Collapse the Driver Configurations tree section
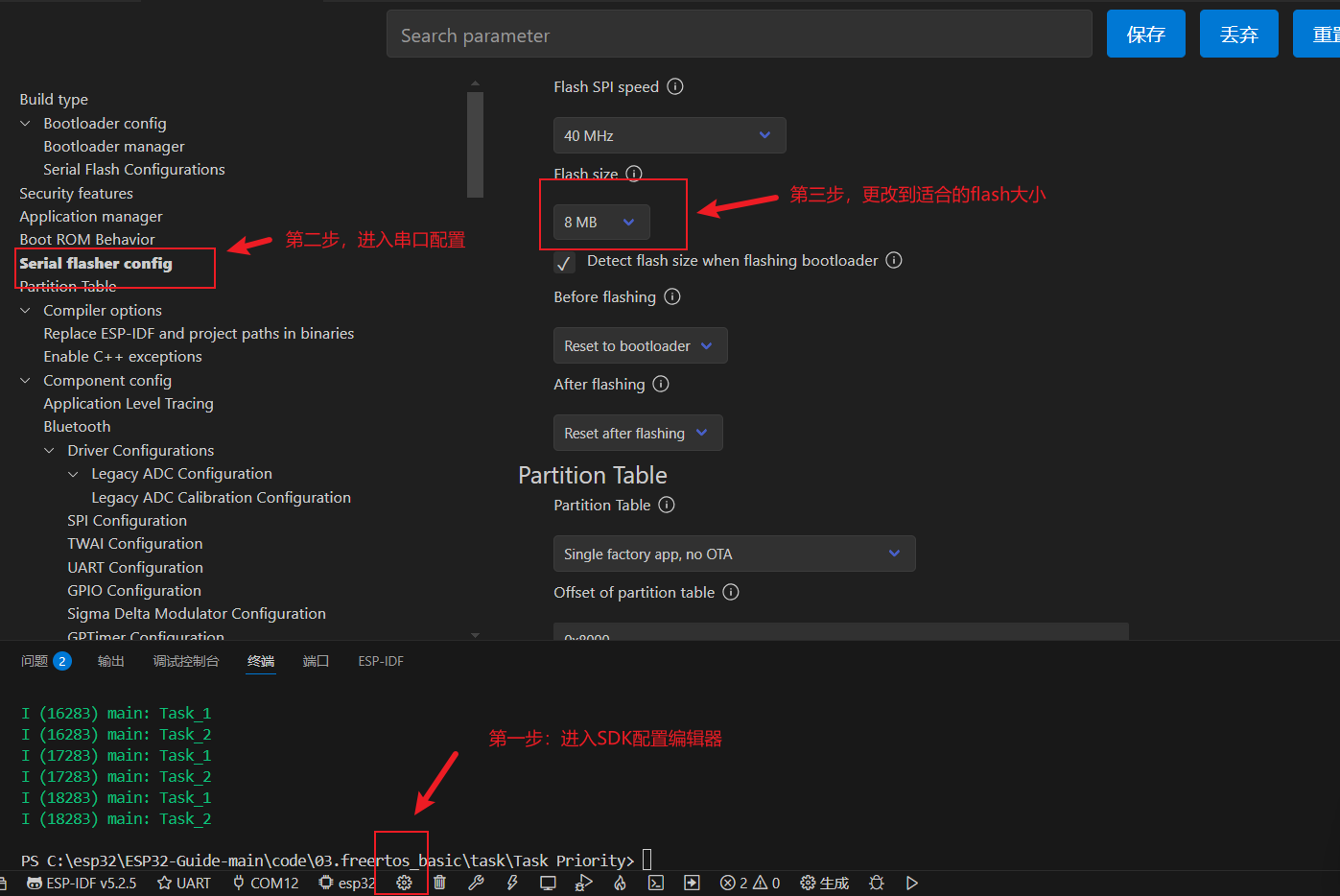Screen dimensions: 1340x896 pos(50,450)
